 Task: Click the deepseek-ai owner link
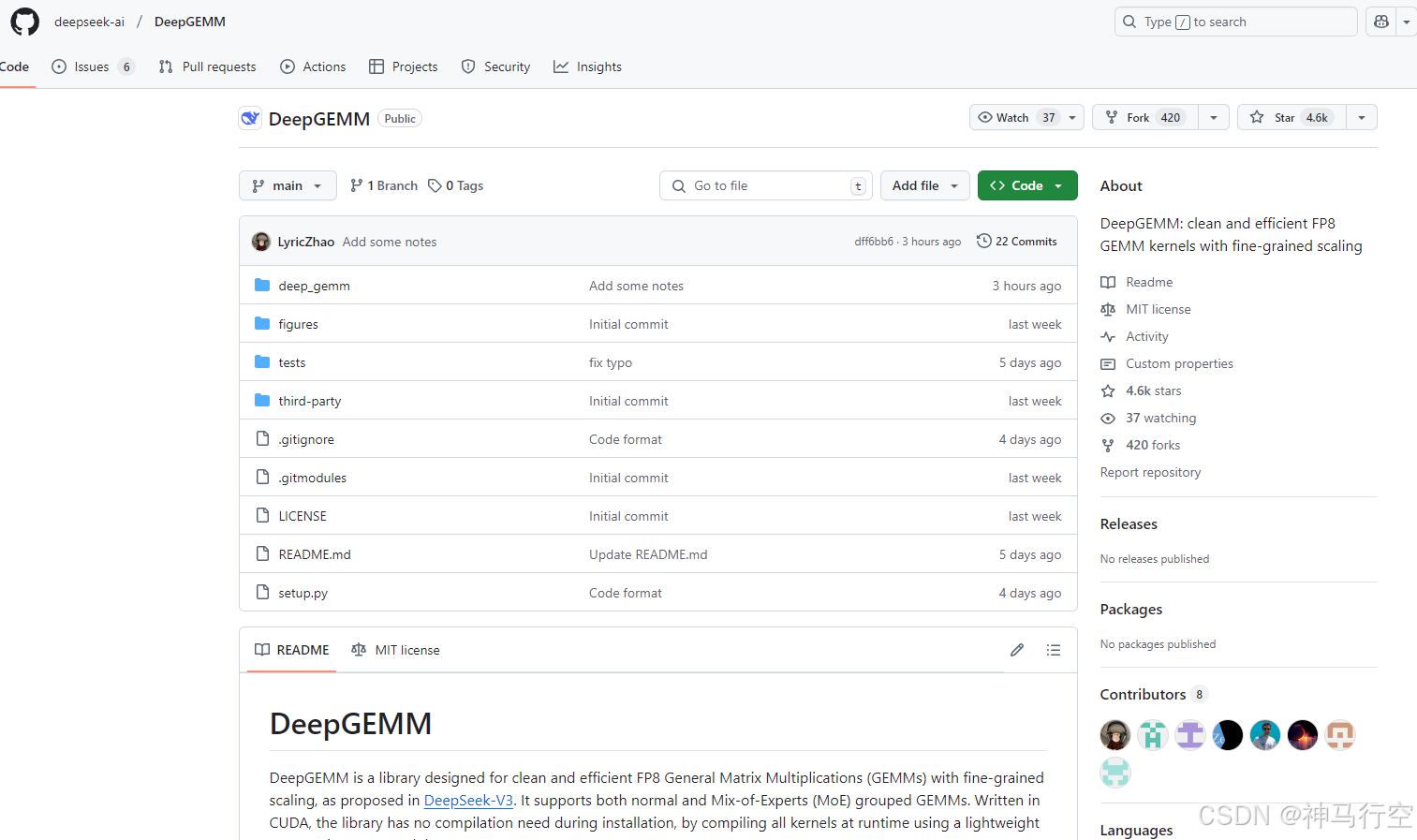89,22
